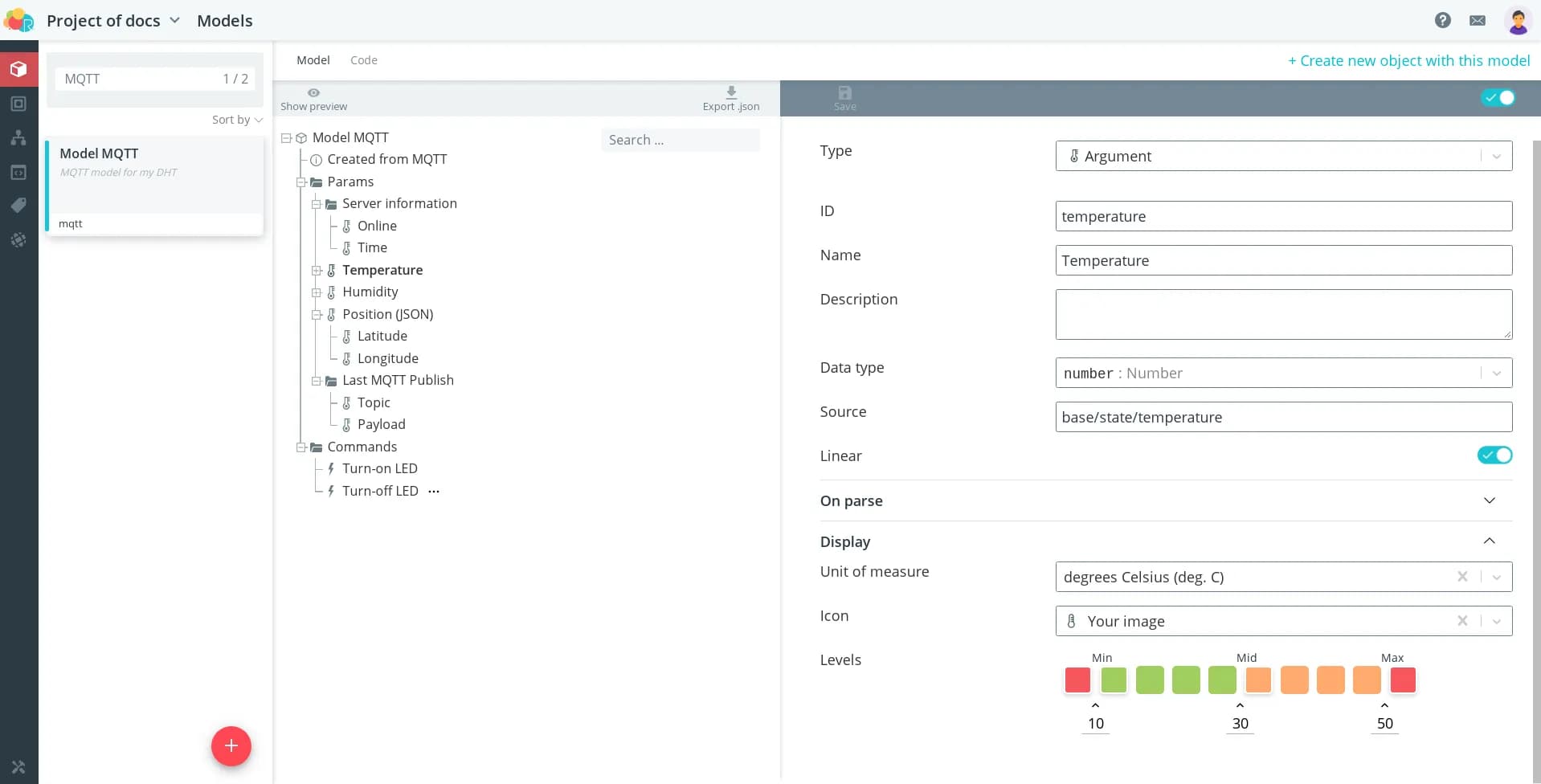Viewport: 1541px width, 784px height.
Task: Select the Model tab
Action: pos(313,60)
